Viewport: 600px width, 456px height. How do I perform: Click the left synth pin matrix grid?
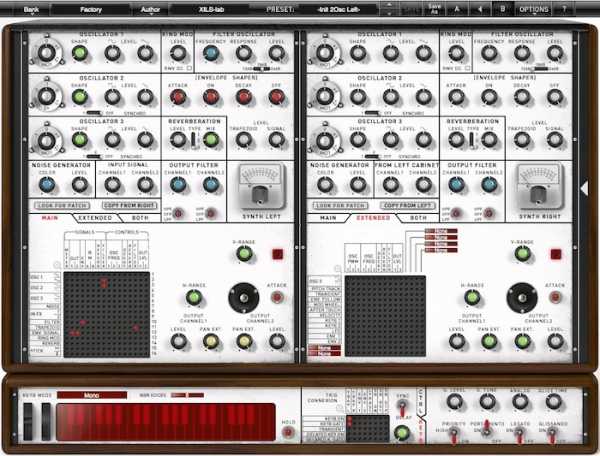tap(107, 315)
